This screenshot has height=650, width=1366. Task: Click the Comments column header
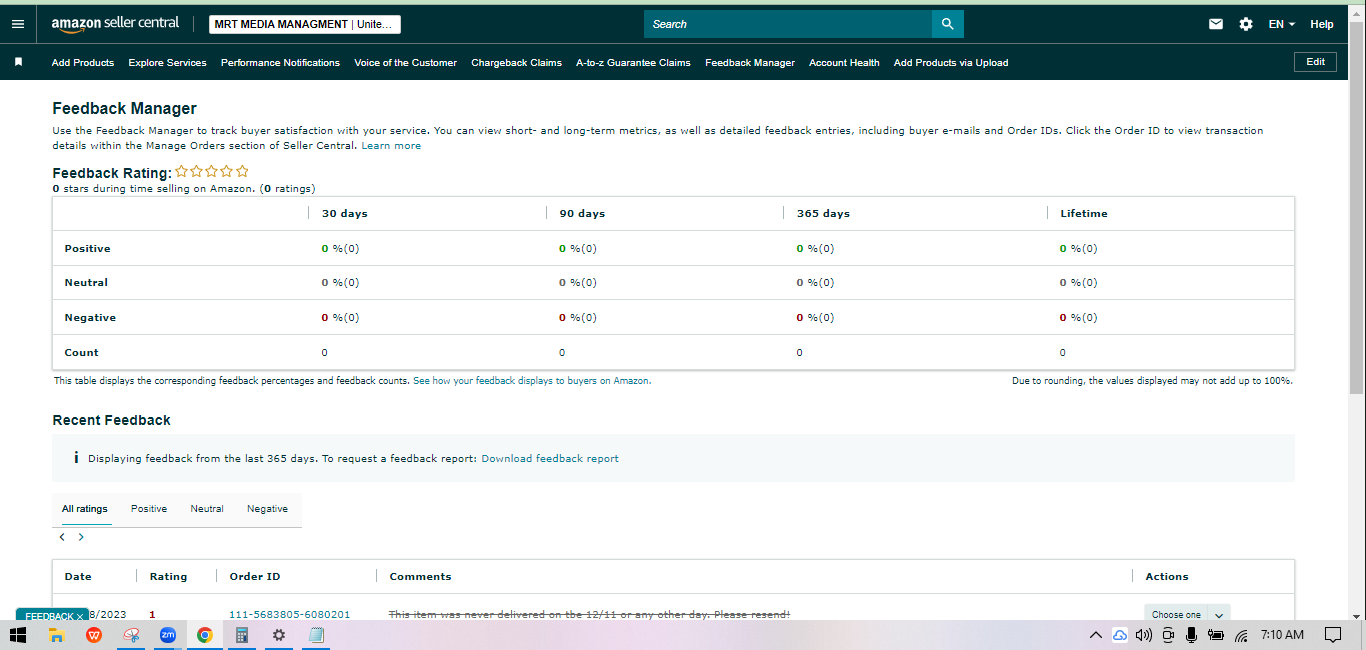[x=420, y=577]
